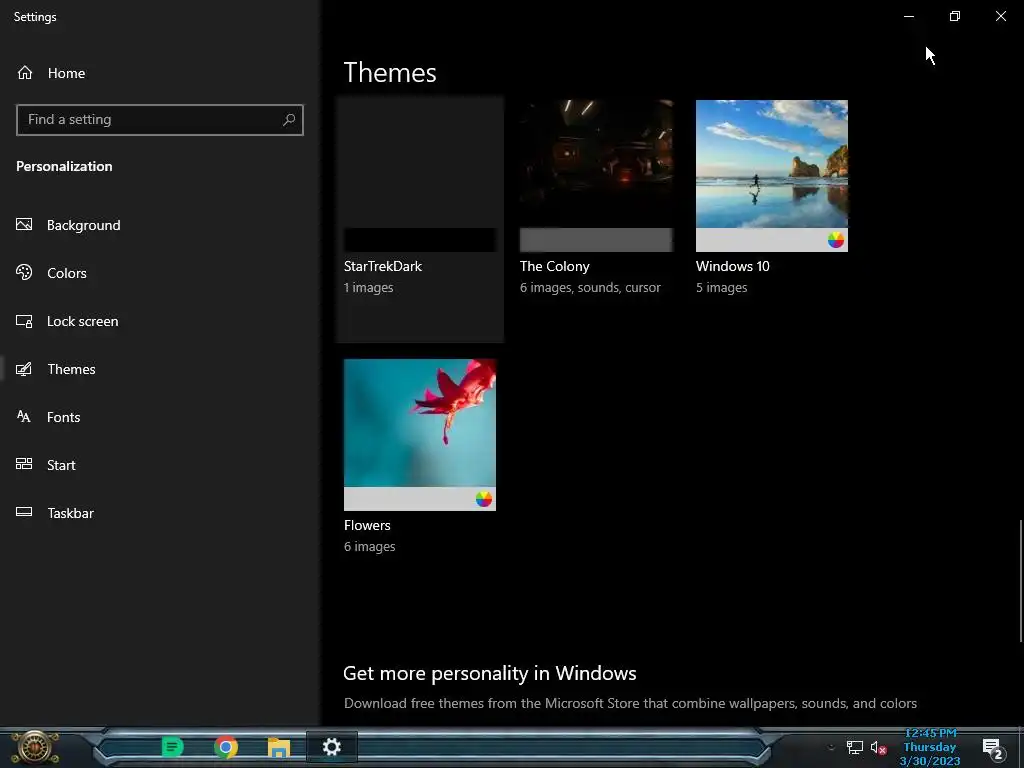Screen dimensions: 1024x768
Task: Open the green chat app on taskbar
Action: [172, 747]
